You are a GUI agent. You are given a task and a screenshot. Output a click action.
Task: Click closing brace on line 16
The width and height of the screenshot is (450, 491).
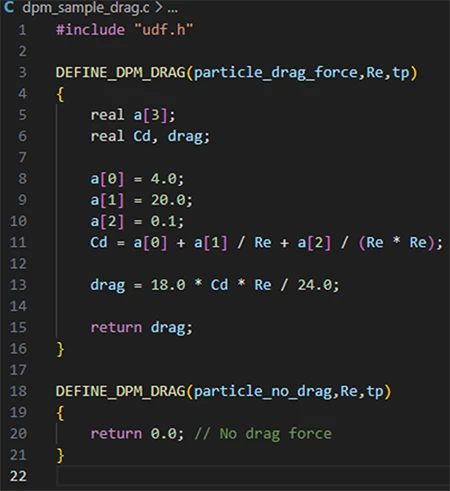point(60,349)
